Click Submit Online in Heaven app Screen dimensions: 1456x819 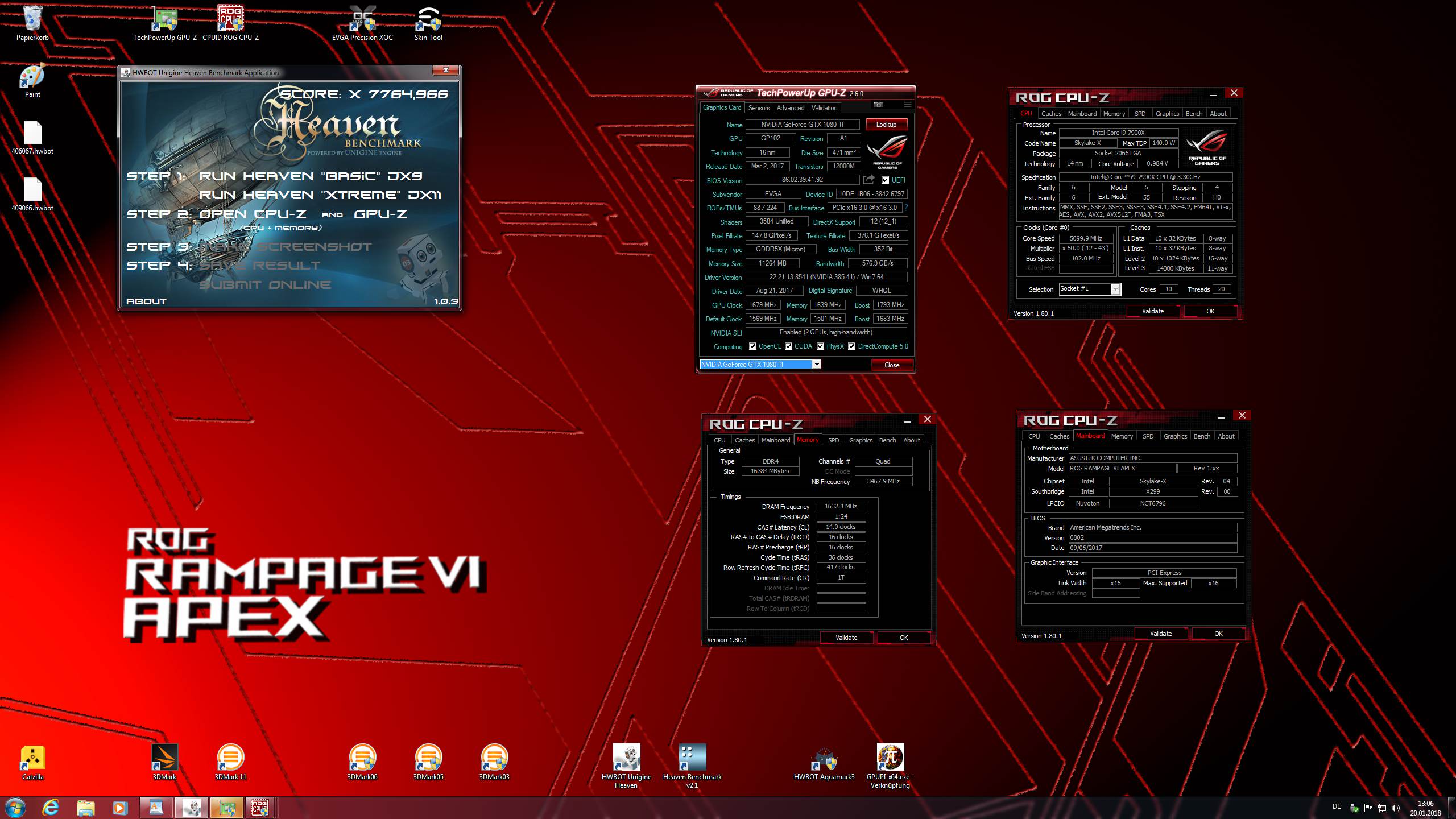point(264,285)
